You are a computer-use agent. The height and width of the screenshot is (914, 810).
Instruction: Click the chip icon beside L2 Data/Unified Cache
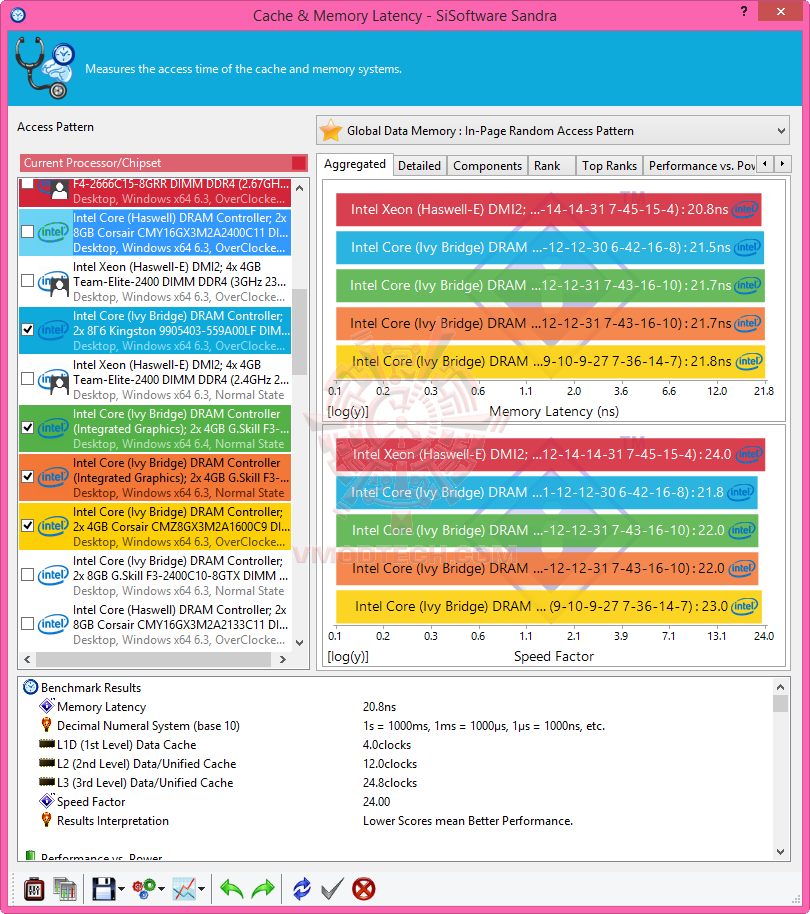[x=47, y=762]
